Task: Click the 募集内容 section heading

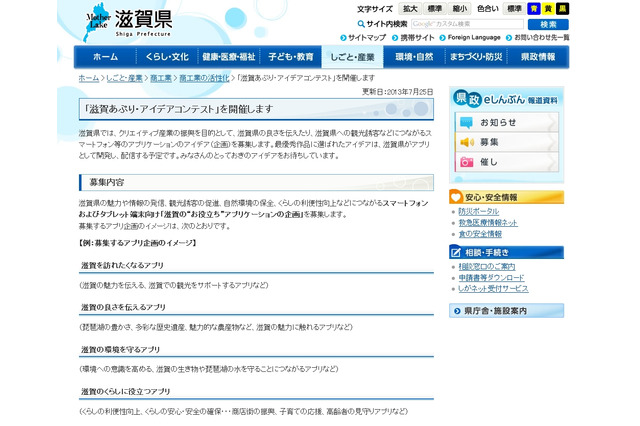Action: [256, 182]
